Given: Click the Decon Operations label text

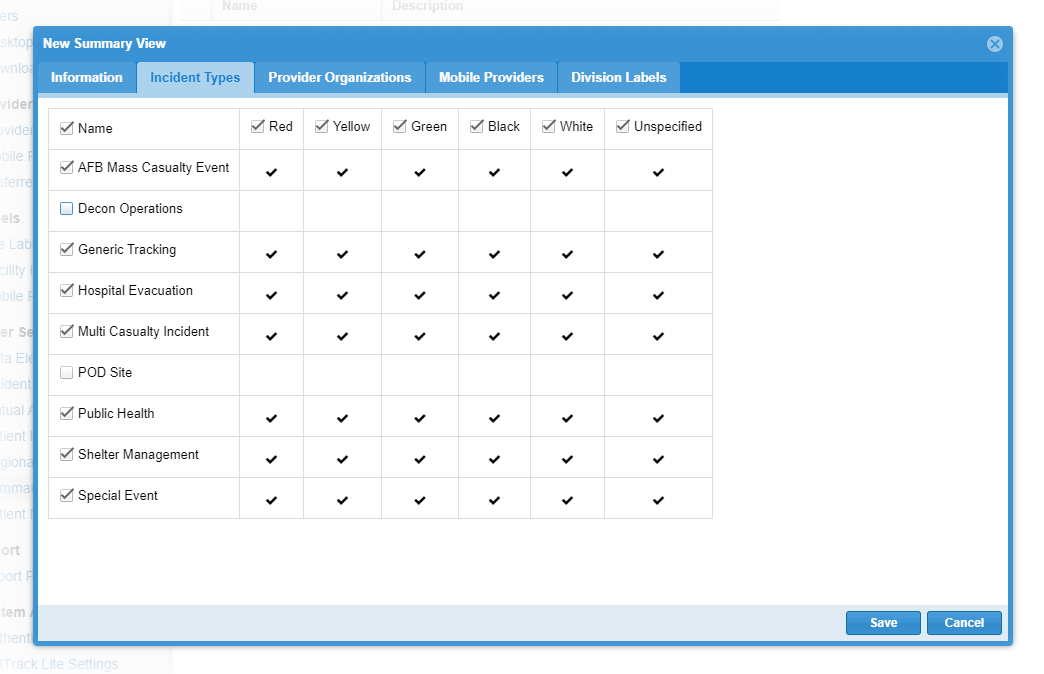Looking at the screenshot, I should click(x=130, y=208).
